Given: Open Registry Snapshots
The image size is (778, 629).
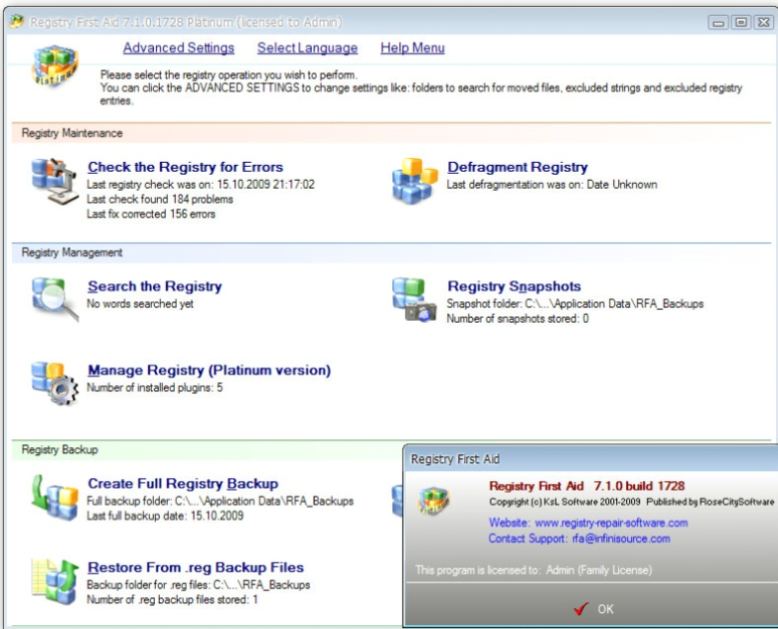Looking at the screenshot, I should point(514,286).
